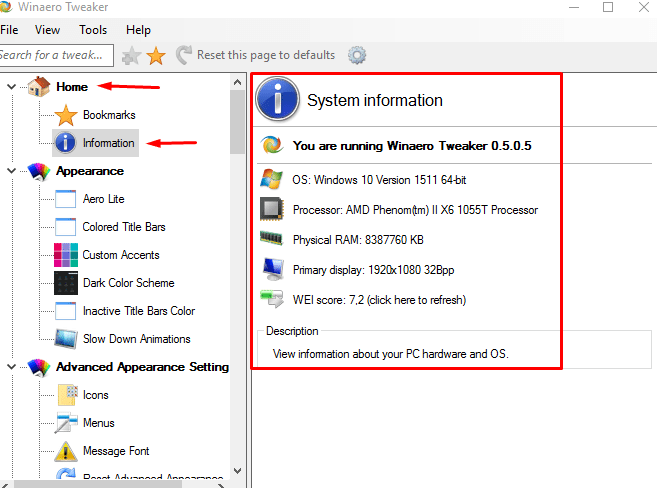The height and width of the screenshot is (488, 657).
Task: Click the RAM memory stick icon
Action: click(272, 238)
